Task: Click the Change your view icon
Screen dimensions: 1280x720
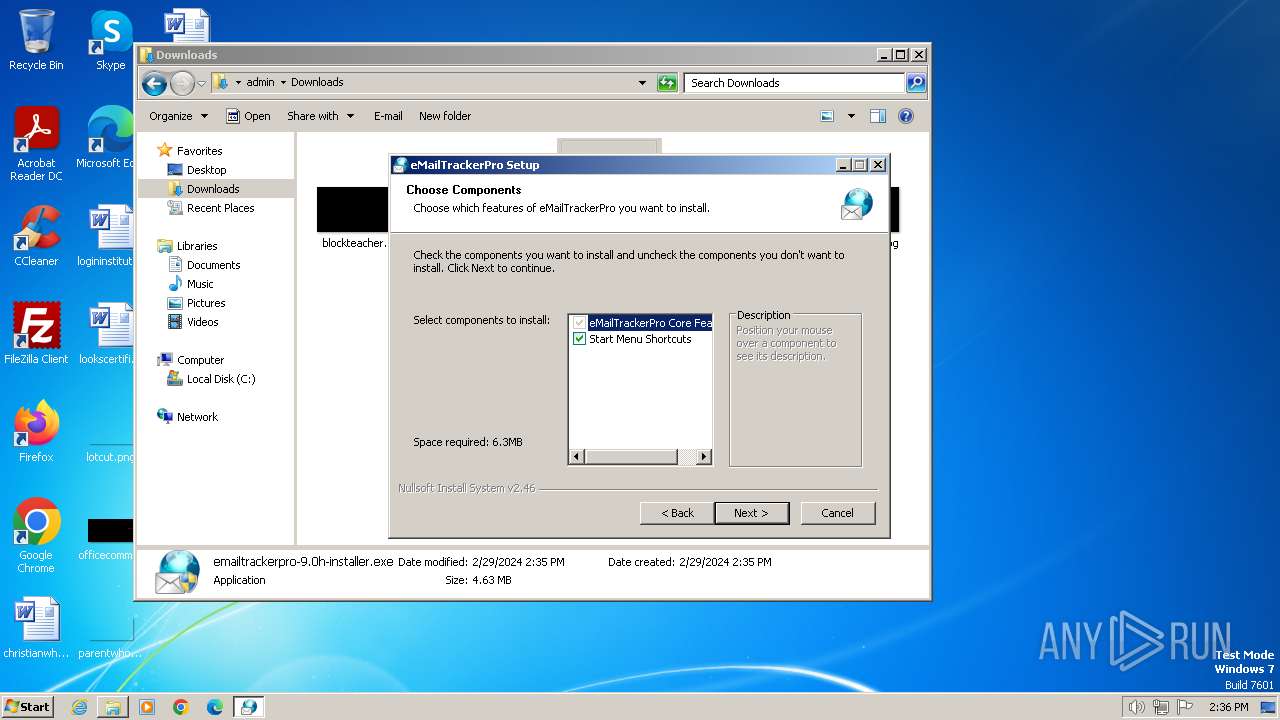Action: pyautogui.click(x=827, y=116)
